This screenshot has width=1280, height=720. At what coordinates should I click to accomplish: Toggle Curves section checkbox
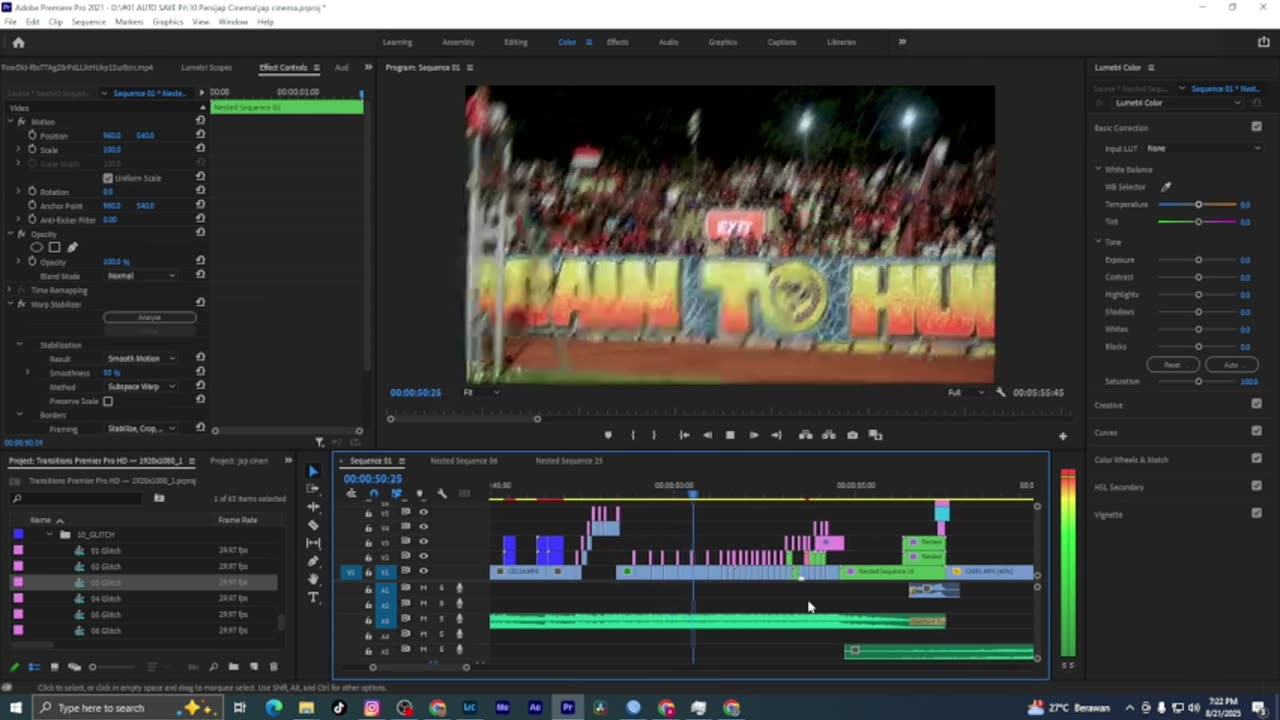click(x=1256, y=431)
